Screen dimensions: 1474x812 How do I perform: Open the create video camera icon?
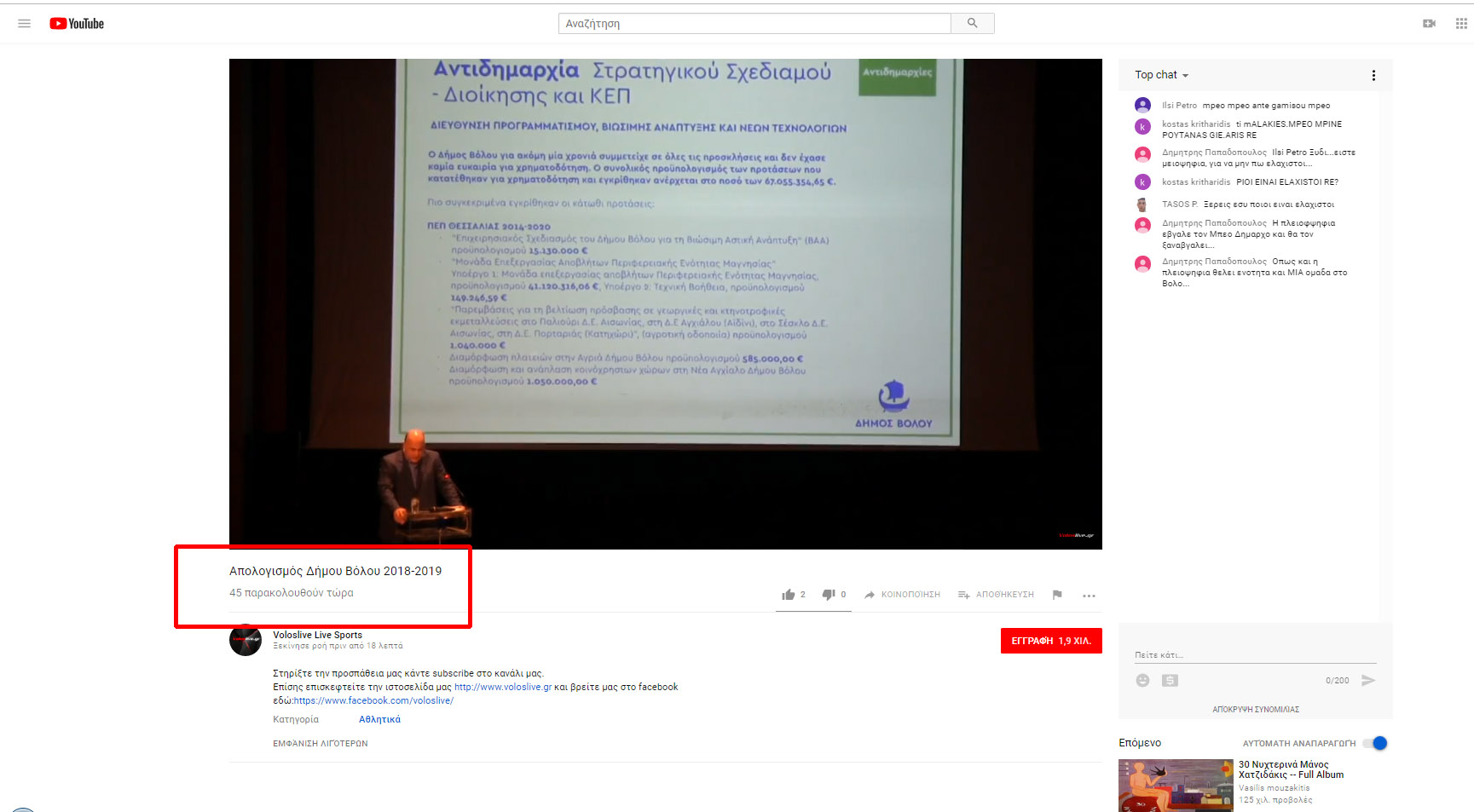pyautogui.click(x=1429, y=24)
